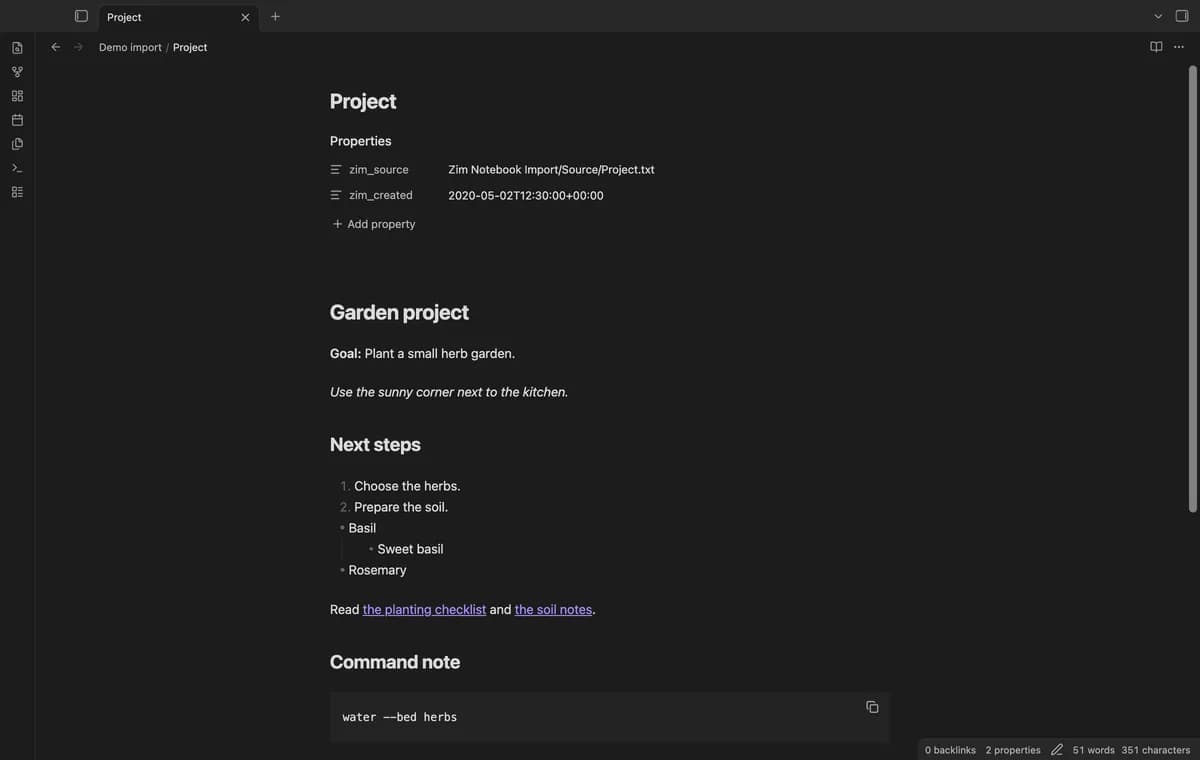The image size is (1200, 760).
Task: Click the 351 characters status entry
Action: point(1156,750)
